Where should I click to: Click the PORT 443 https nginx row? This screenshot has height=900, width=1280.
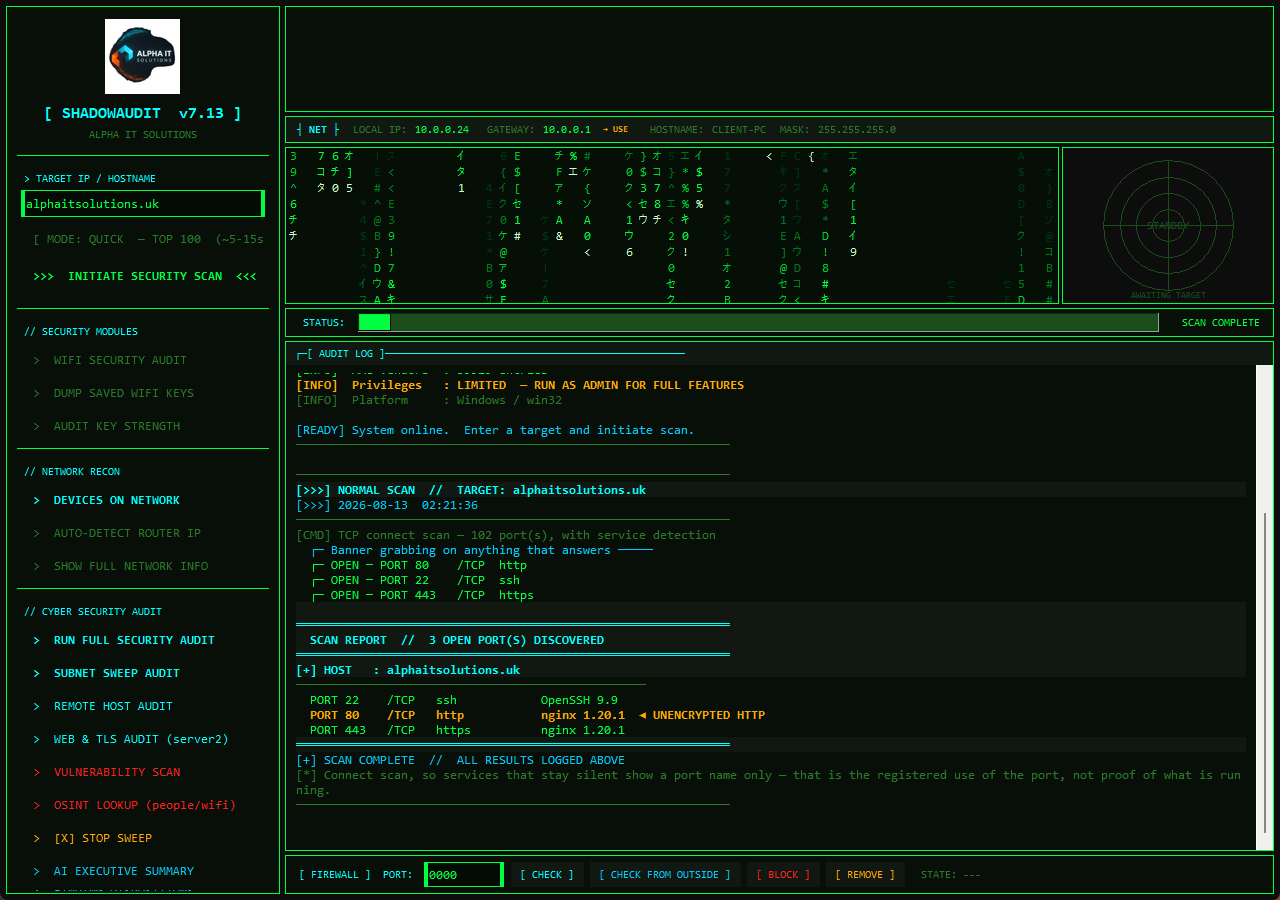click(467, 730)
